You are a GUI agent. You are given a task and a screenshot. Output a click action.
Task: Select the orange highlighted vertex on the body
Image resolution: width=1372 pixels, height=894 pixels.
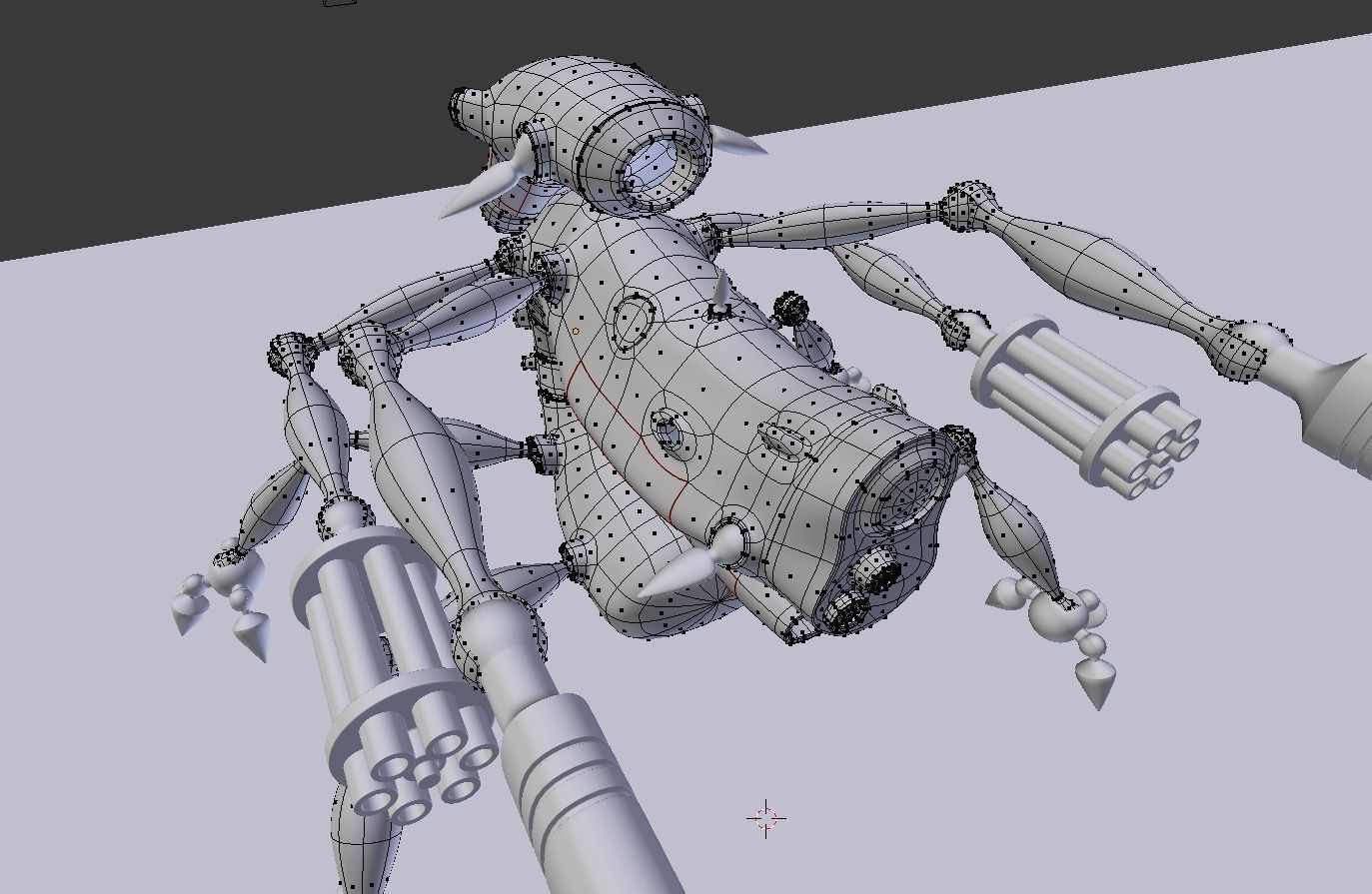click(x=577, y=332)
